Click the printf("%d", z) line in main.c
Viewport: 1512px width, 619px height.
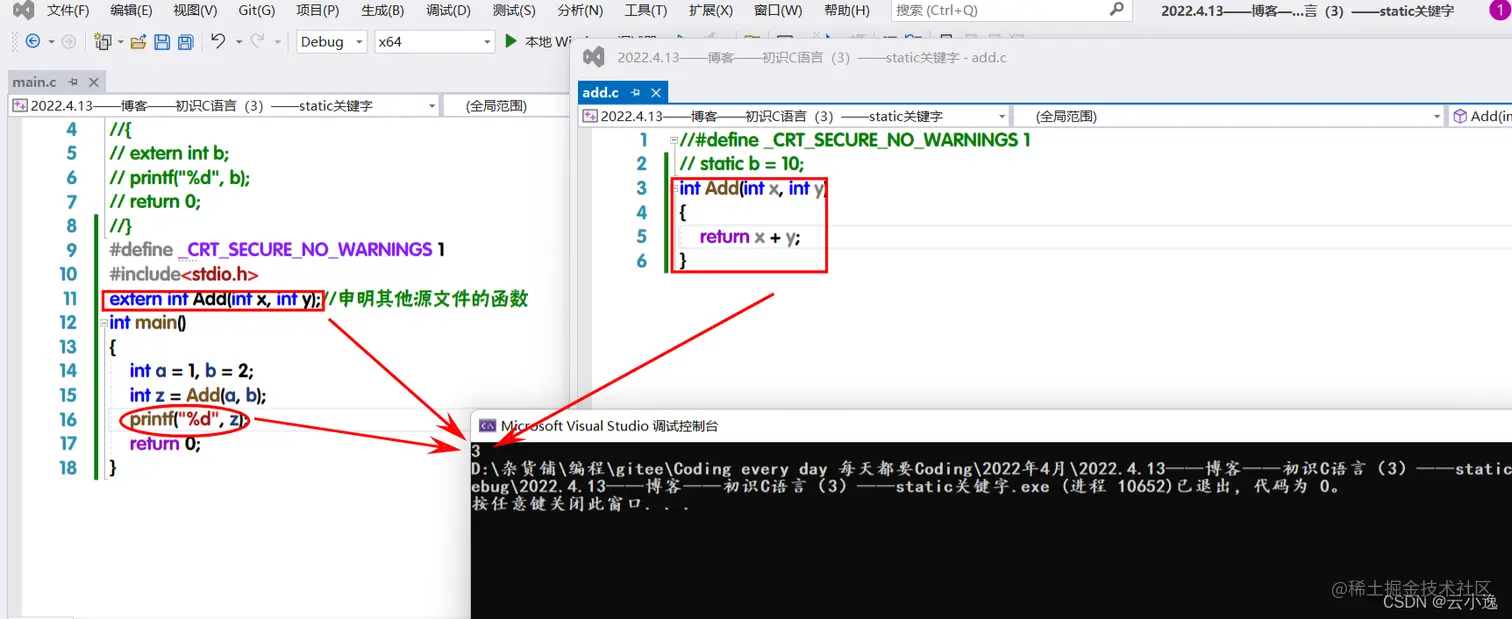tap(187, 419)
